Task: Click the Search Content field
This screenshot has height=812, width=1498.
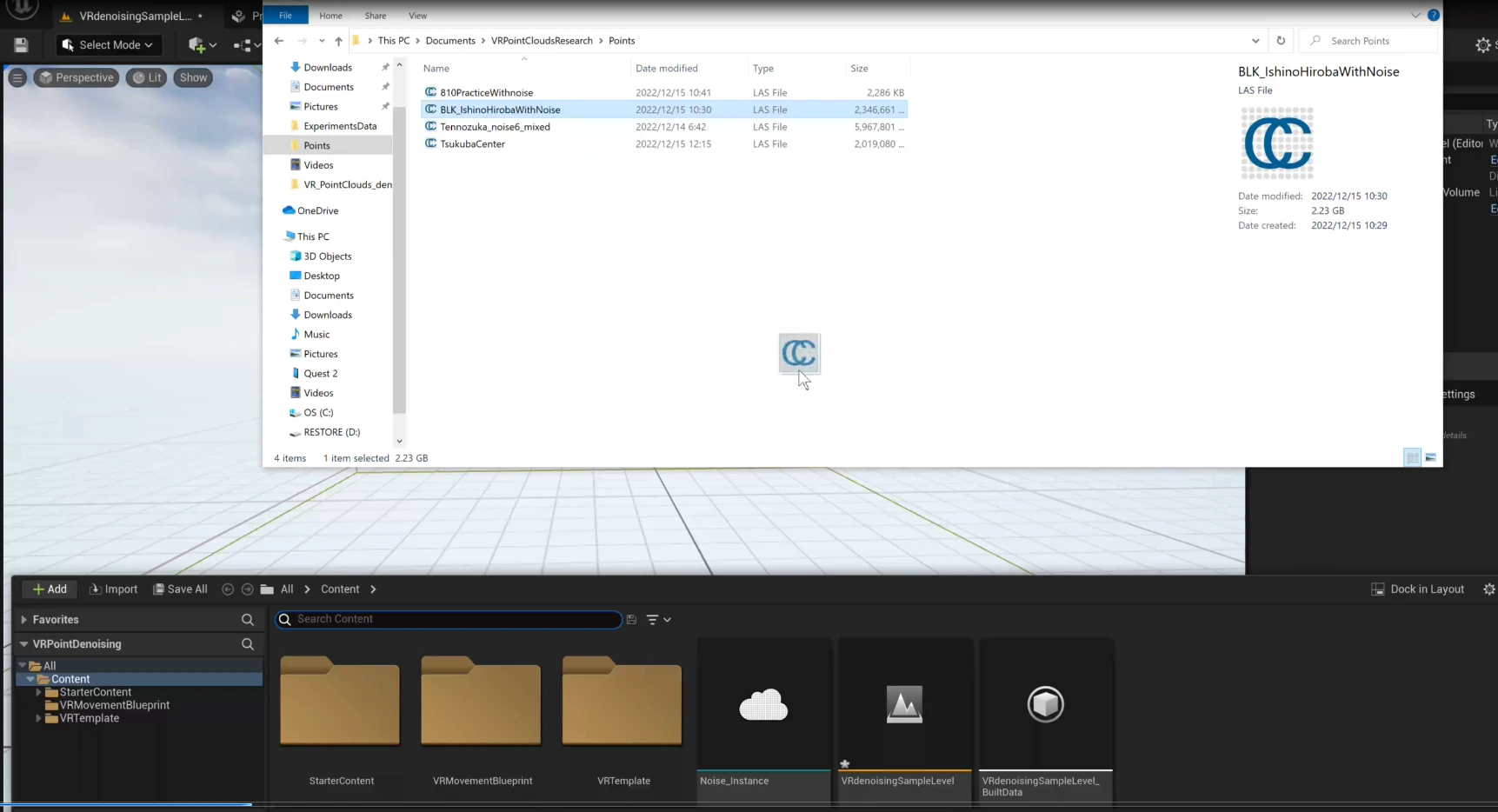Action: tap(449, 620)
